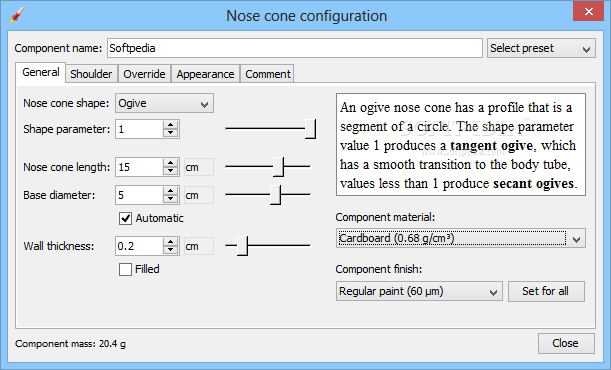Switch to the General tab
The image size is (611, 370).
pyautogui.click(x=41, y=72)
